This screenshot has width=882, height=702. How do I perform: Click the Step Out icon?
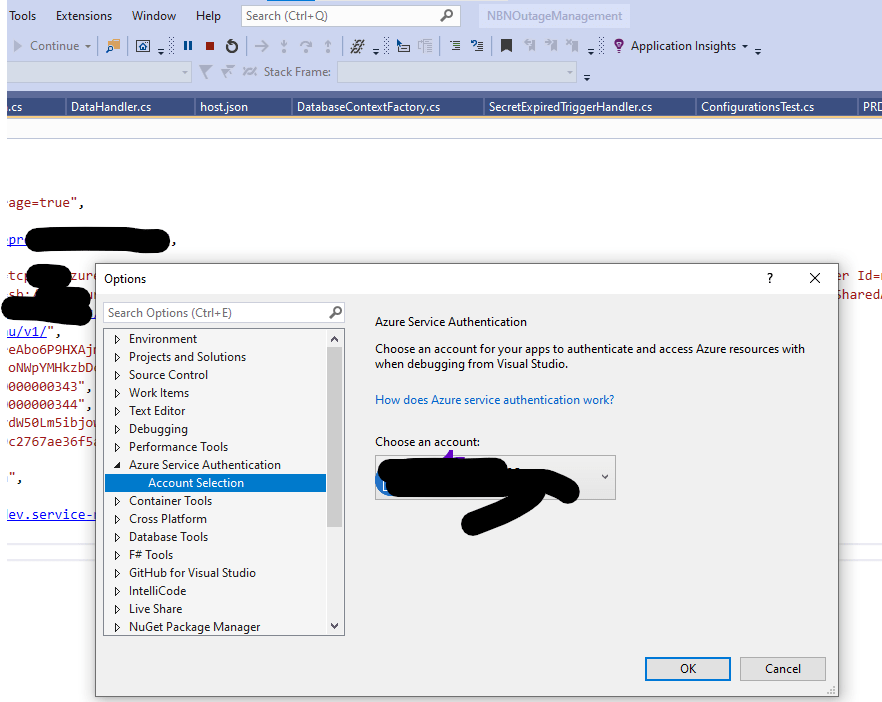328,46
